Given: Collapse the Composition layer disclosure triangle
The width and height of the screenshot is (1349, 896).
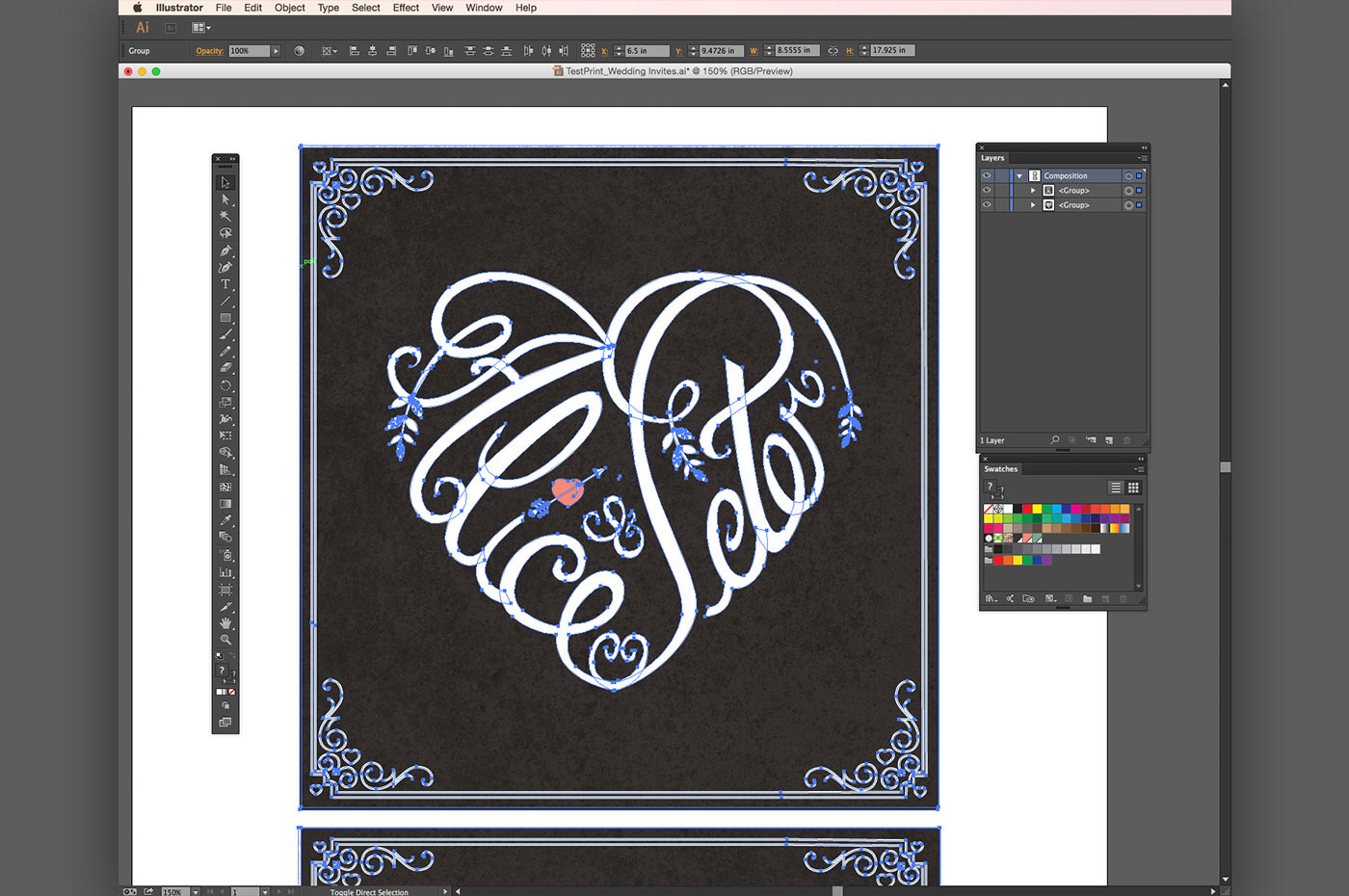Looking at the screenshot, I should click(1019, 176).
